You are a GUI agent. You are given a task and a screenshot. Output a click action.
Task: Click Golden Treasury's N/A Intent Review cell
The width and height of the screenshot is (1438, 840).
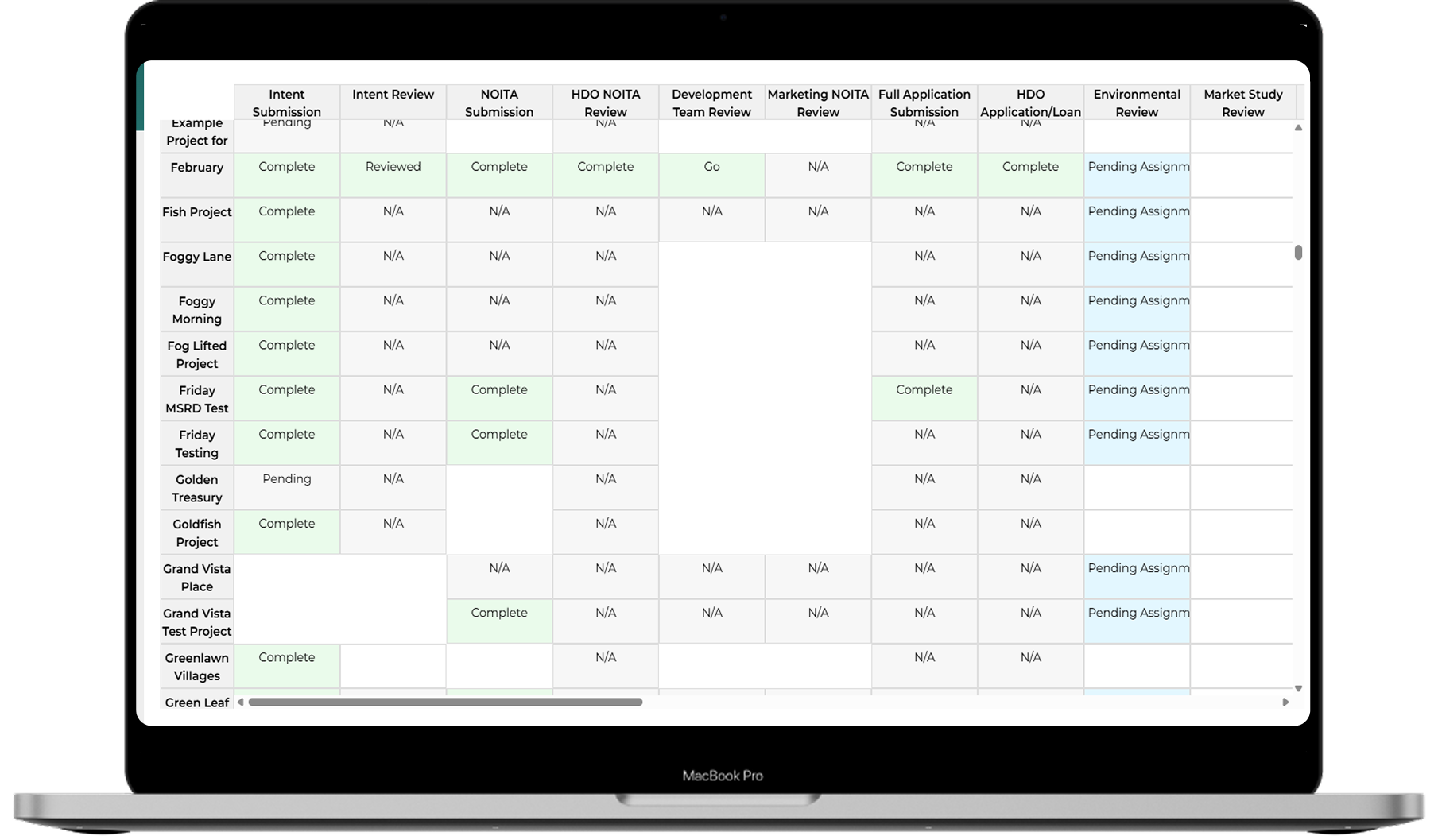393,488
